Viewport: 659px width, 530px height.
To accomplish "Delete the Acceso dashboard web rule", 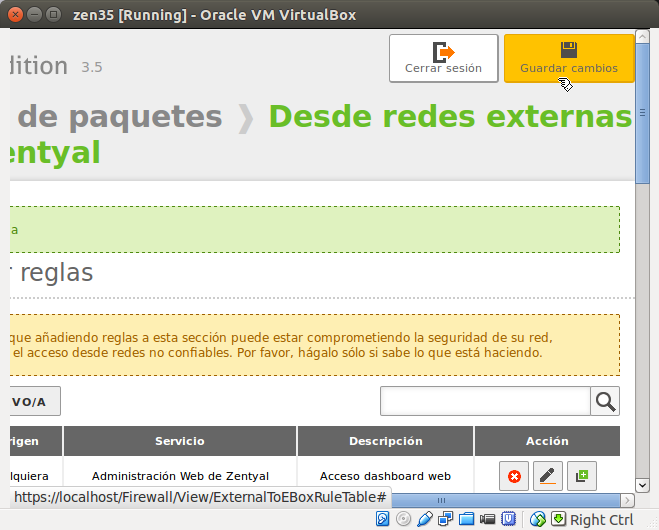I will point(514,476).
